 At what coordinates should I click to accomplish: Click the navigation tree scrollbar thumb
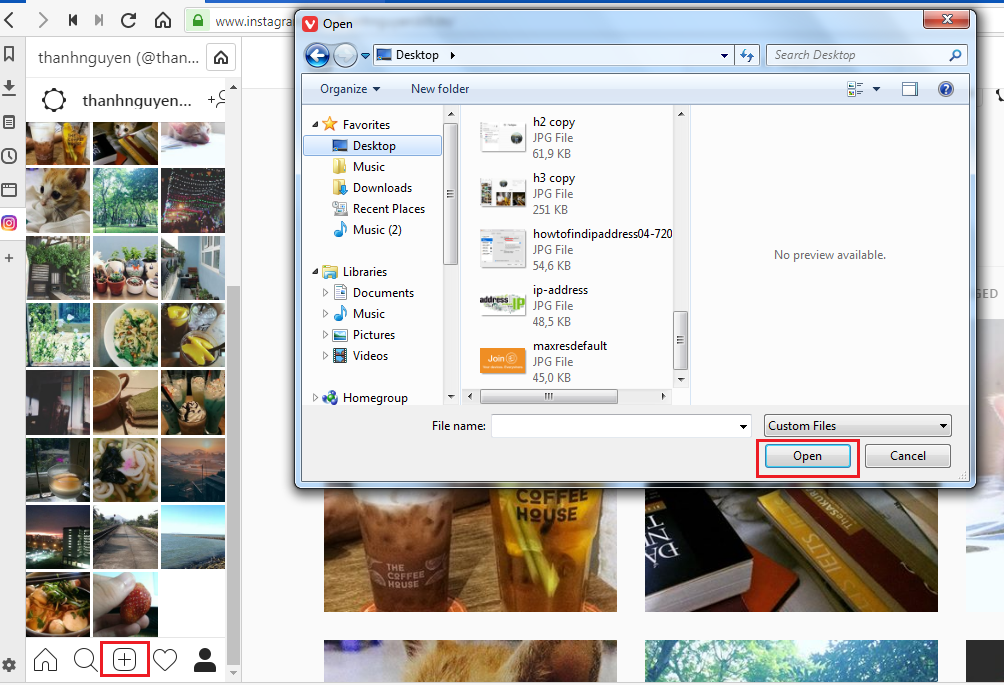pos(451,194)
